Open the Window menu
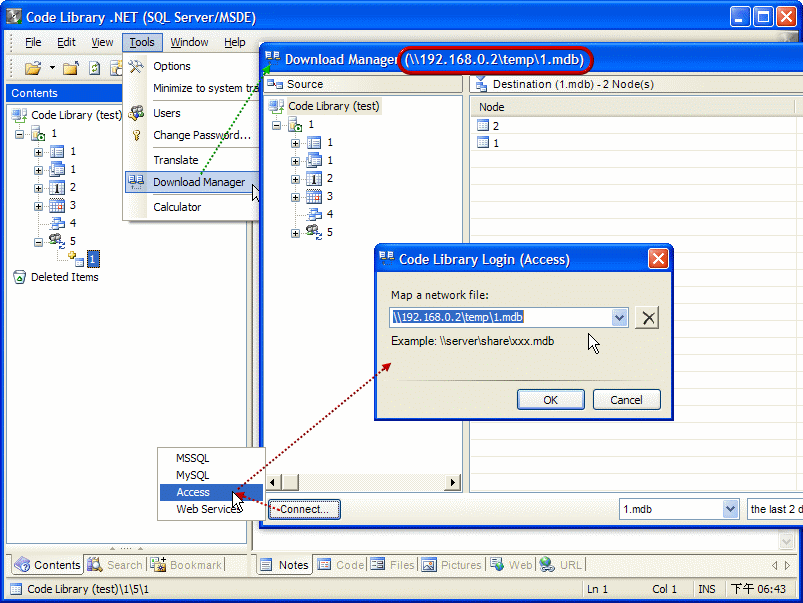The width and height of the screenshot is (803, 603). (189, 42)
